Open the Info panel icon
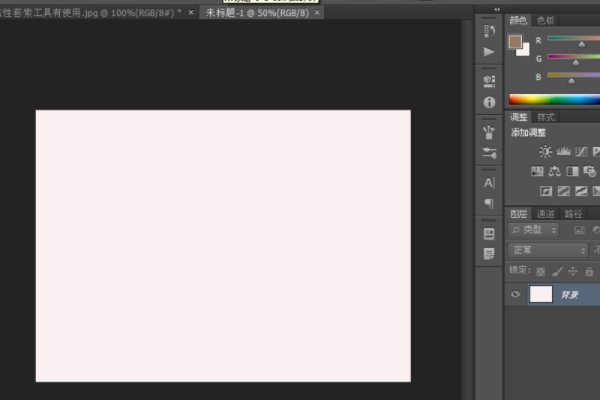 point(489,102)
